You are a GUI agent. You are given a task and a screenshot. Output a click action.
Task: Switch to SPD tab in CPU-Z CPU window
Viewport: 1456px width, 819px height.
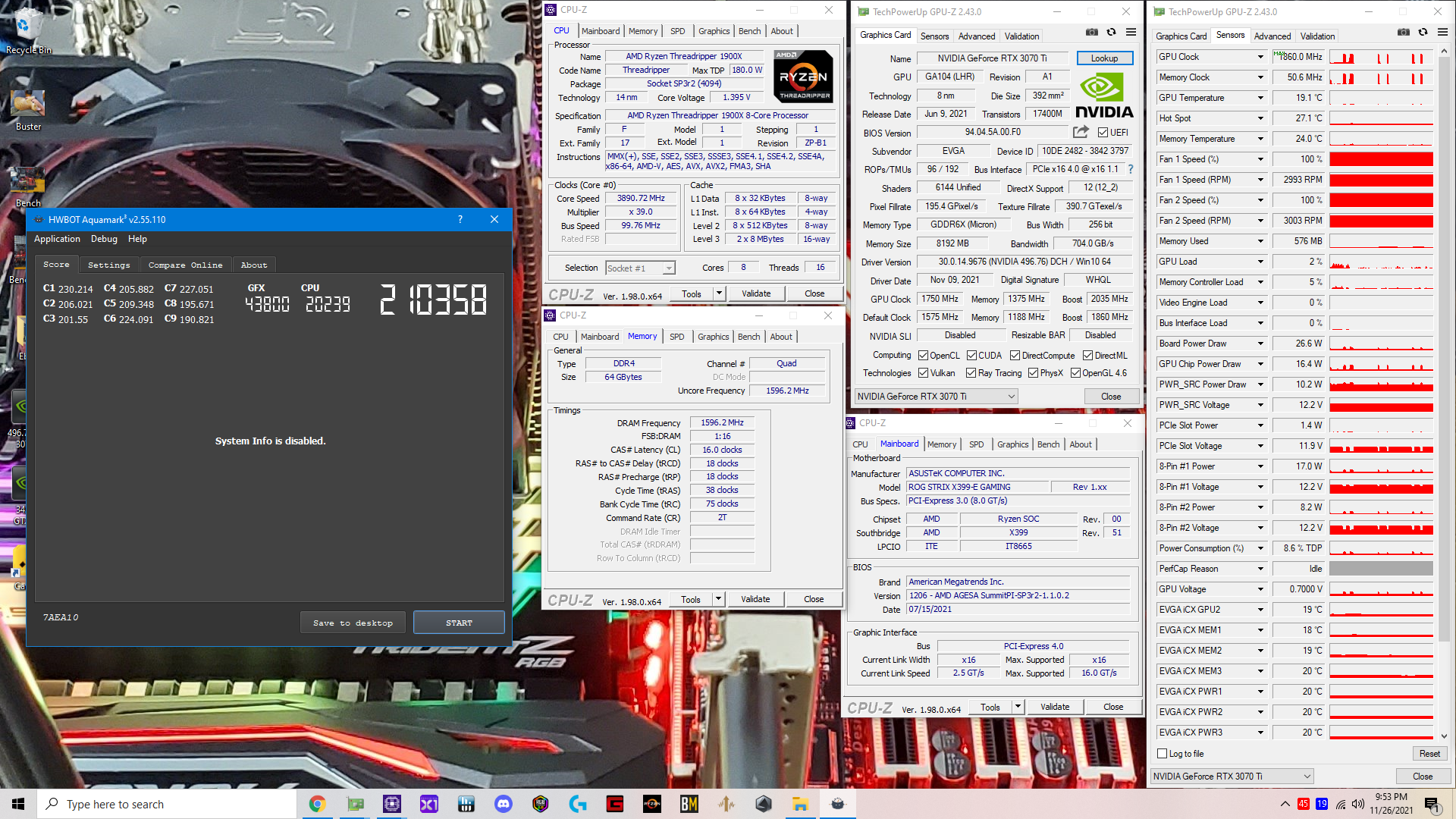pyautogui.click(x=678, y=31)
